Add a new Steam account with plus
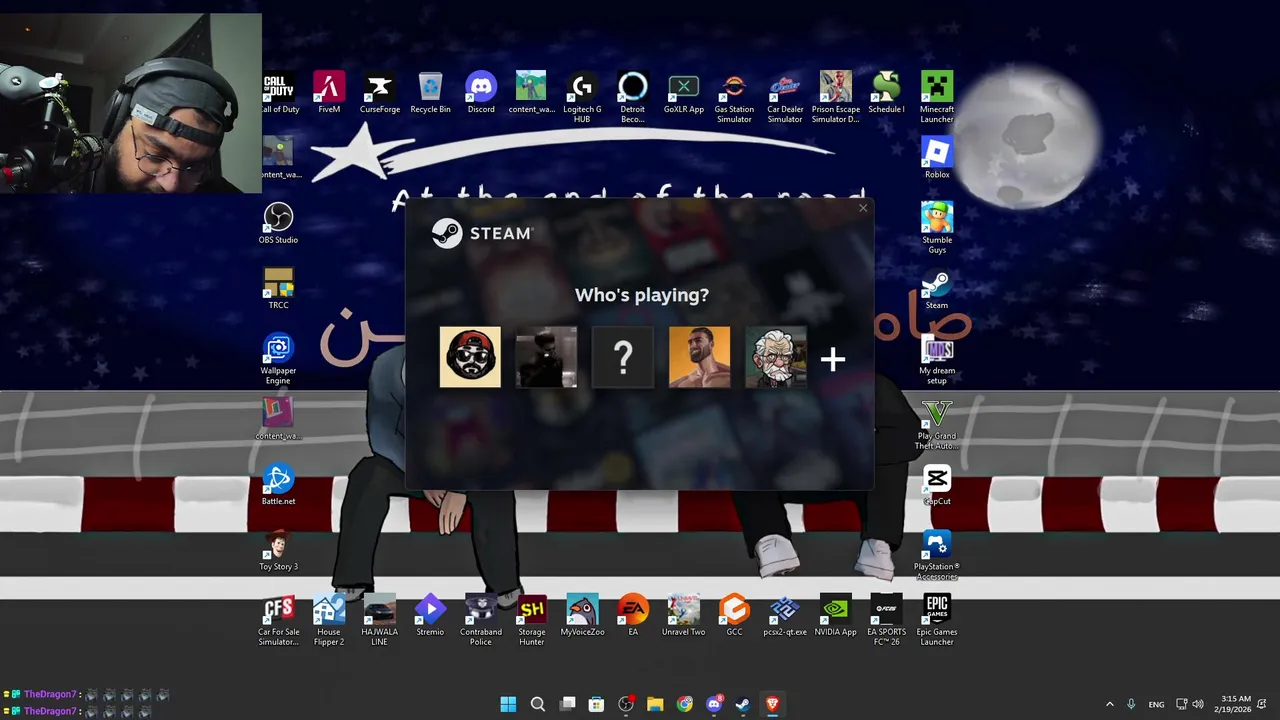The width and height of the screenshot is (1280, 720). pos(833,359)
